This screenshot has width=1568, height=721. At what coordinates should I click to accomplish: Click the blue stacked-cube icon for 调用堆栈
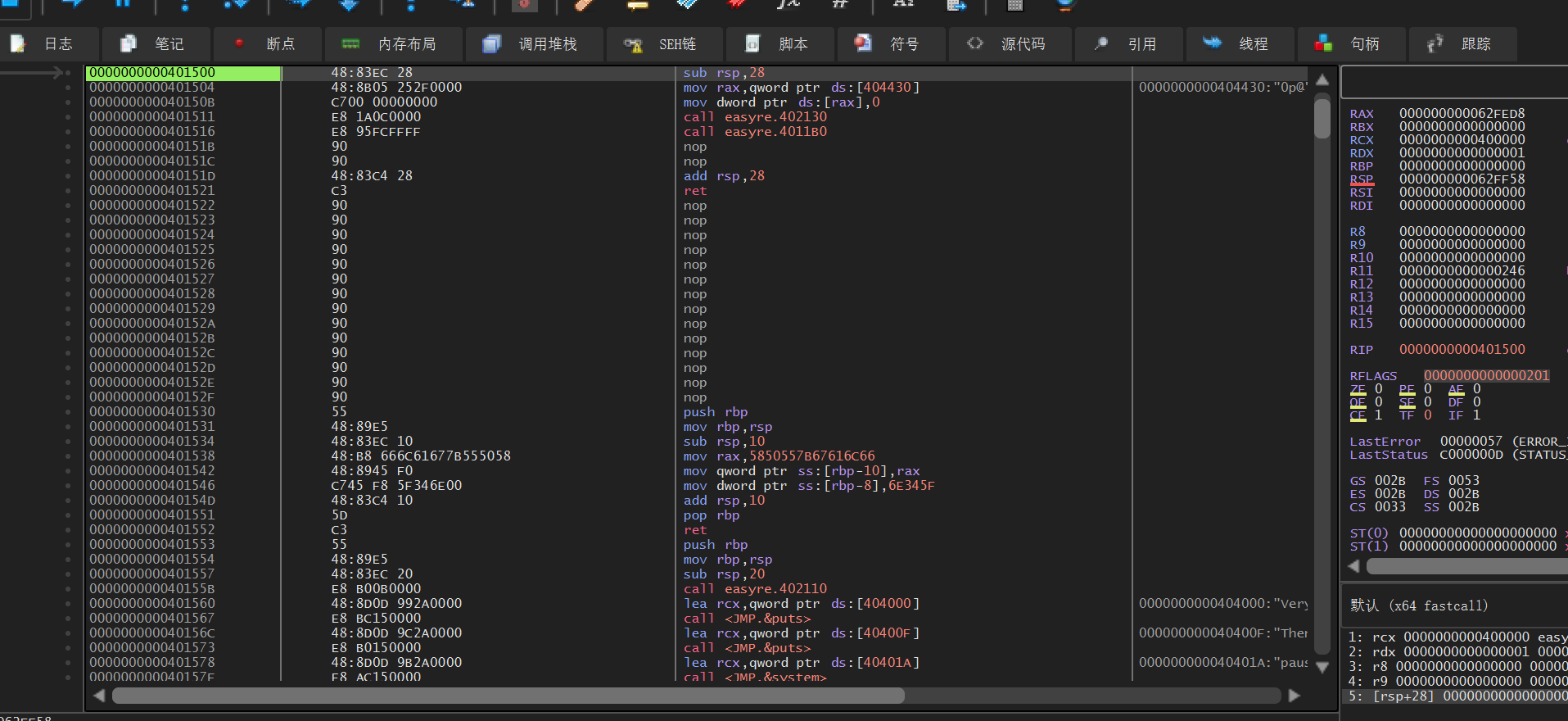pos(491,43)
